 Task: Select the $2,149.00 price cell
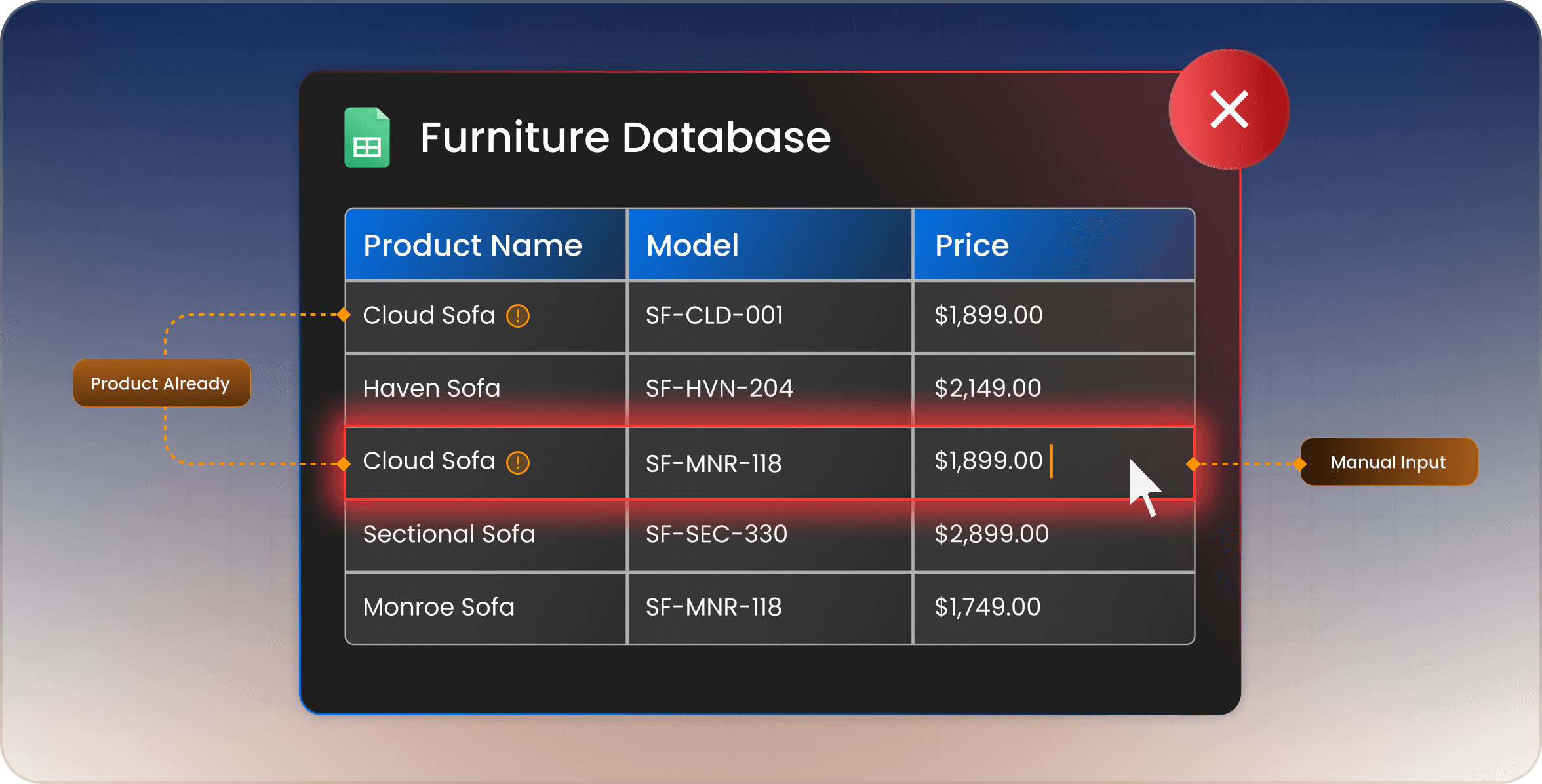point(1054,389)
